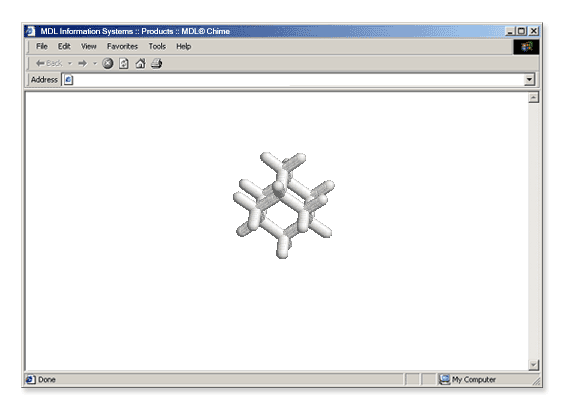Open the Tools menu
This screenshot has width=564, height=411.
[157, 46]
